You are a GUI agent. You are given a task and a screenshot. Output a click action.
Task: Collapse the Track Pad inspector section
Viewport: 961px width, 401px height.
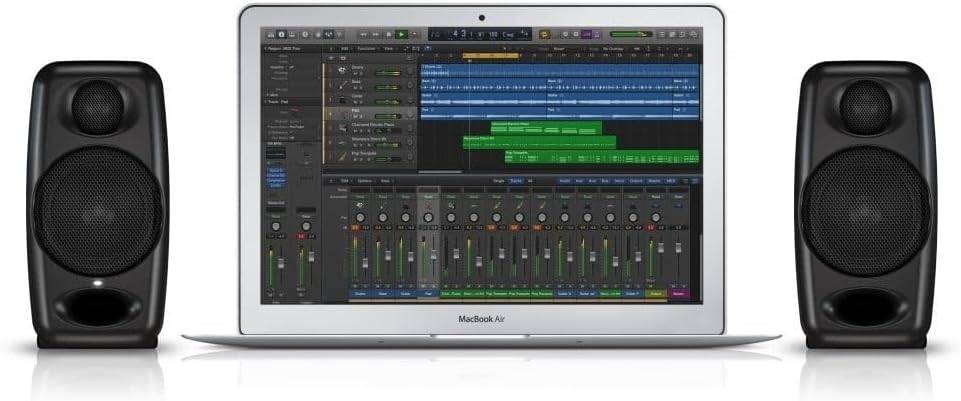pos(265,102)
